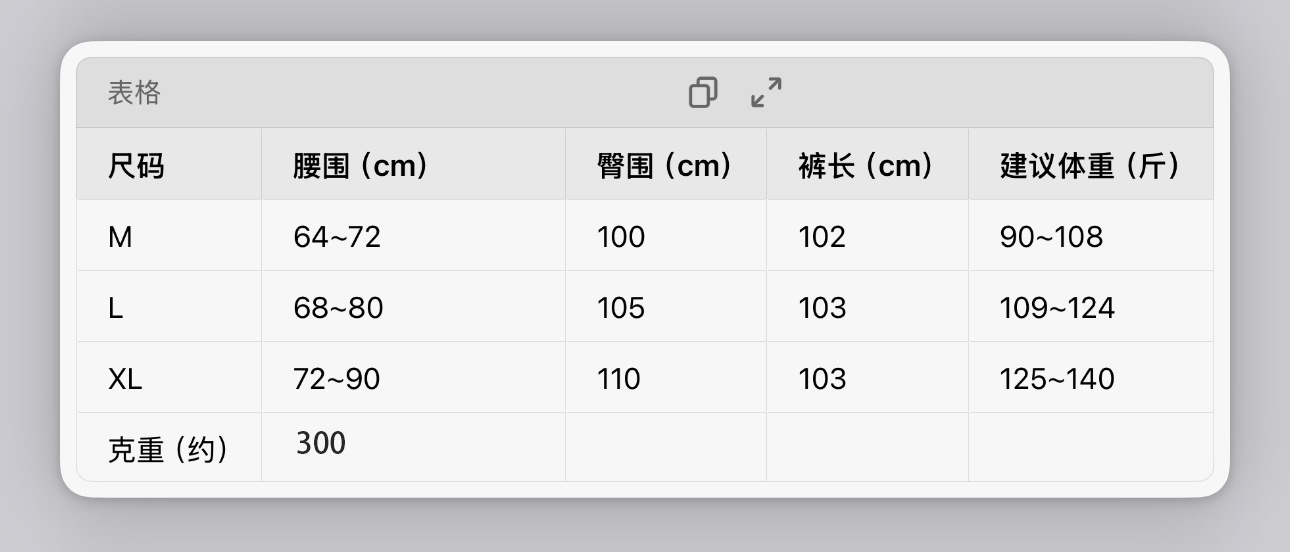Click the 64~72 waist cell

point(337,237)
